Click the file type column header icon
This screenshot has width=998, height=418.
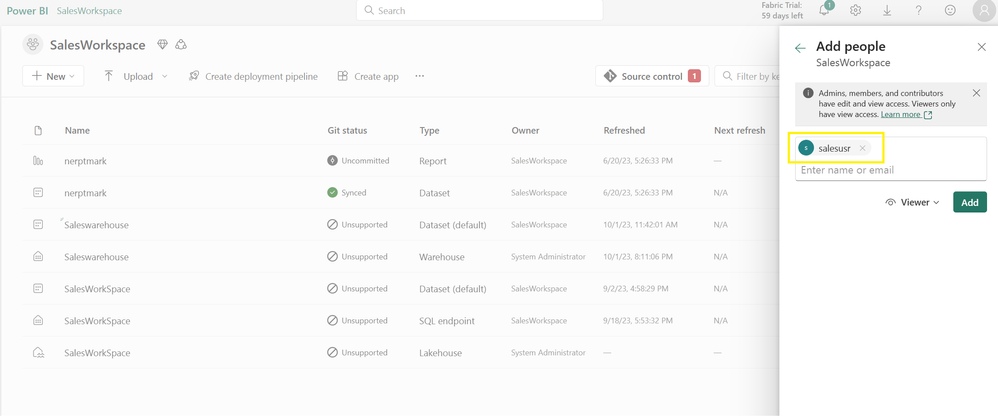[x=38, y=130]
